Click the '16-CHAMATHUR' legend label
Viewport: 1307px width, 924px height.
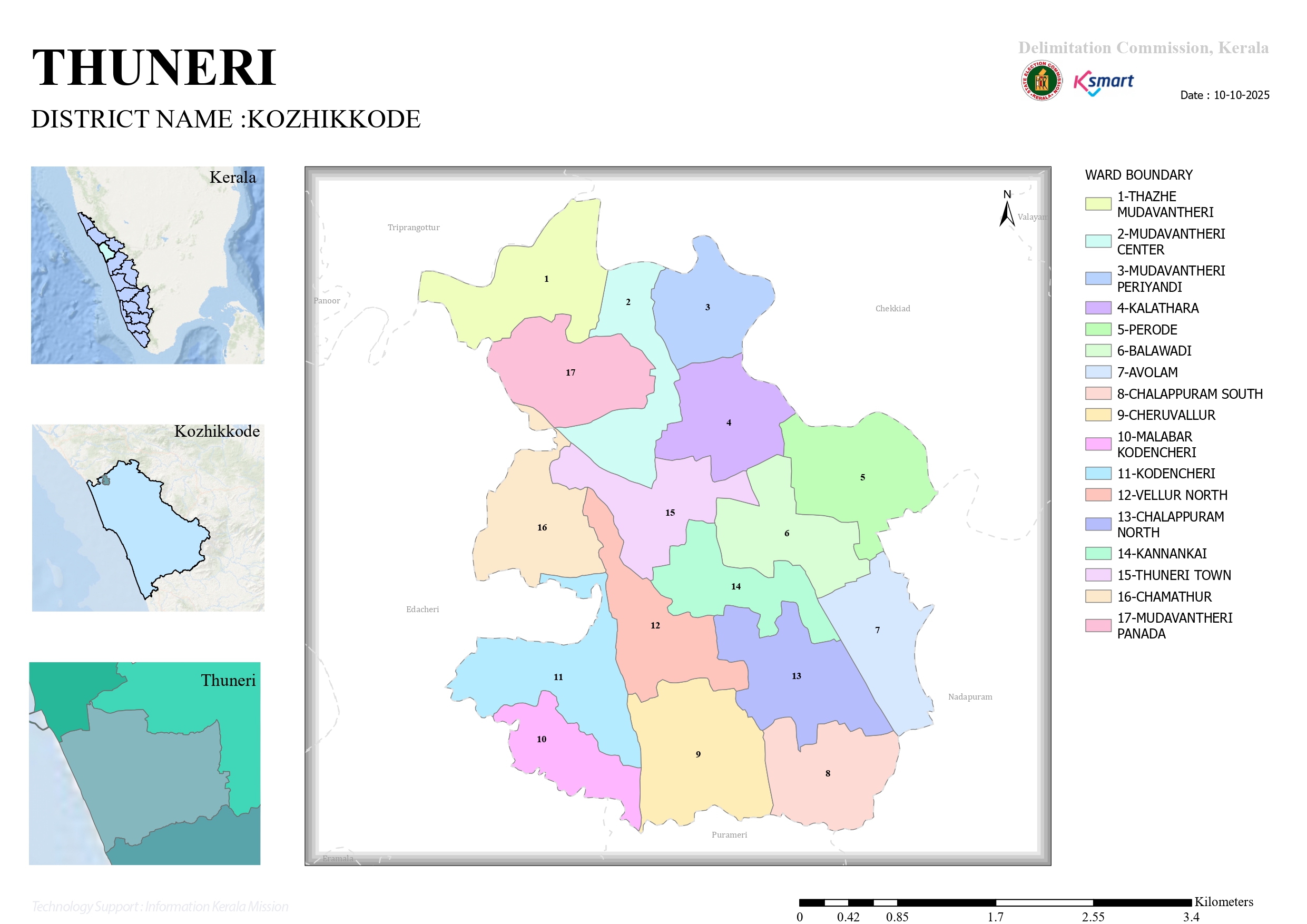click(1164, 597)
